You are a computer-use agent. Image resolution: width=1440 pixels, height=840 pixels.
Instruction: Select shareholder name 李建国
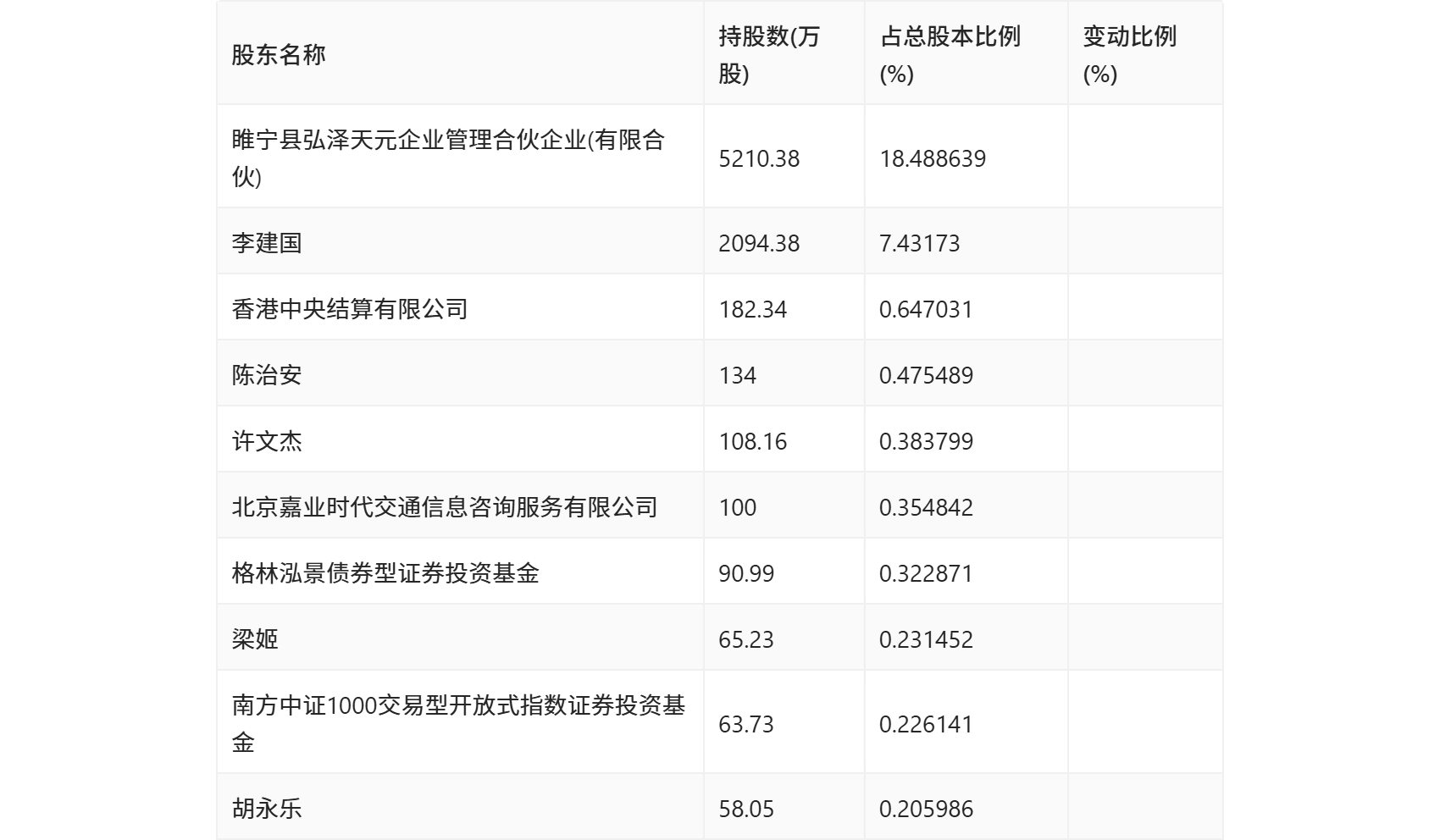[267, 243]
